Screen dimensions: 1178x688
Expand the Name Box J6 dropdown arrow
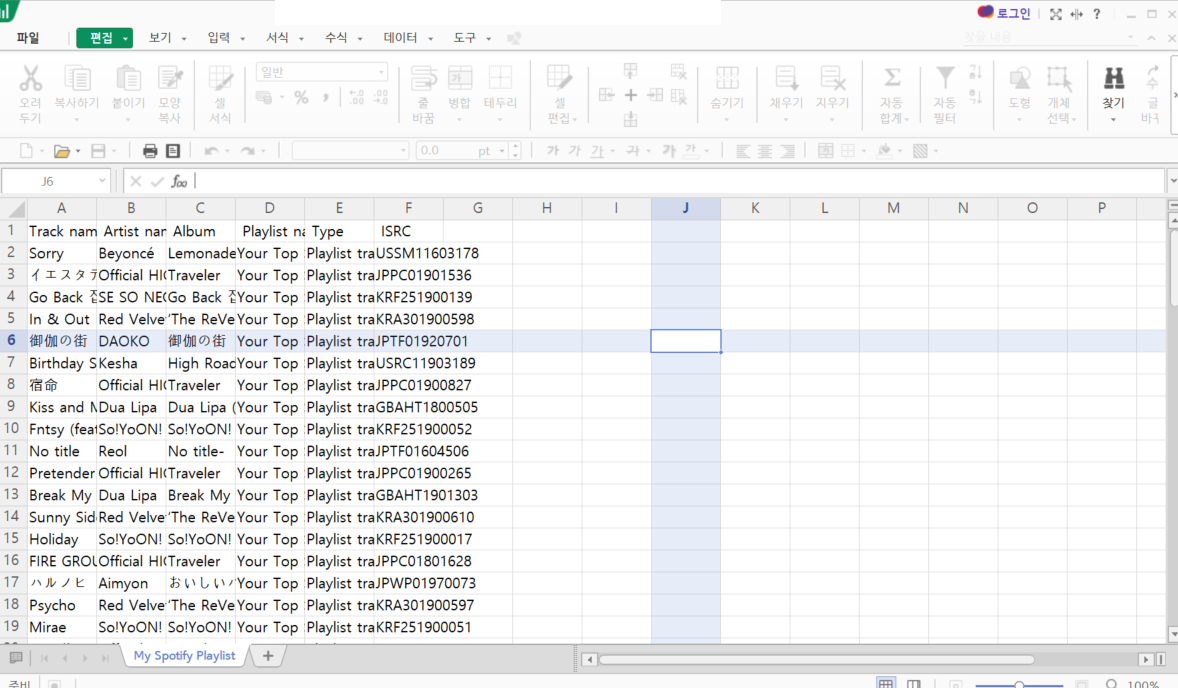[x=102, y=181]
